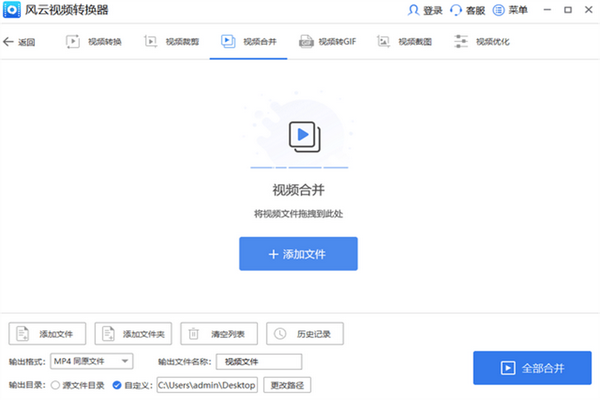Select the 源文件目录 radio button
Screen dimensions: 600x400
55,385
